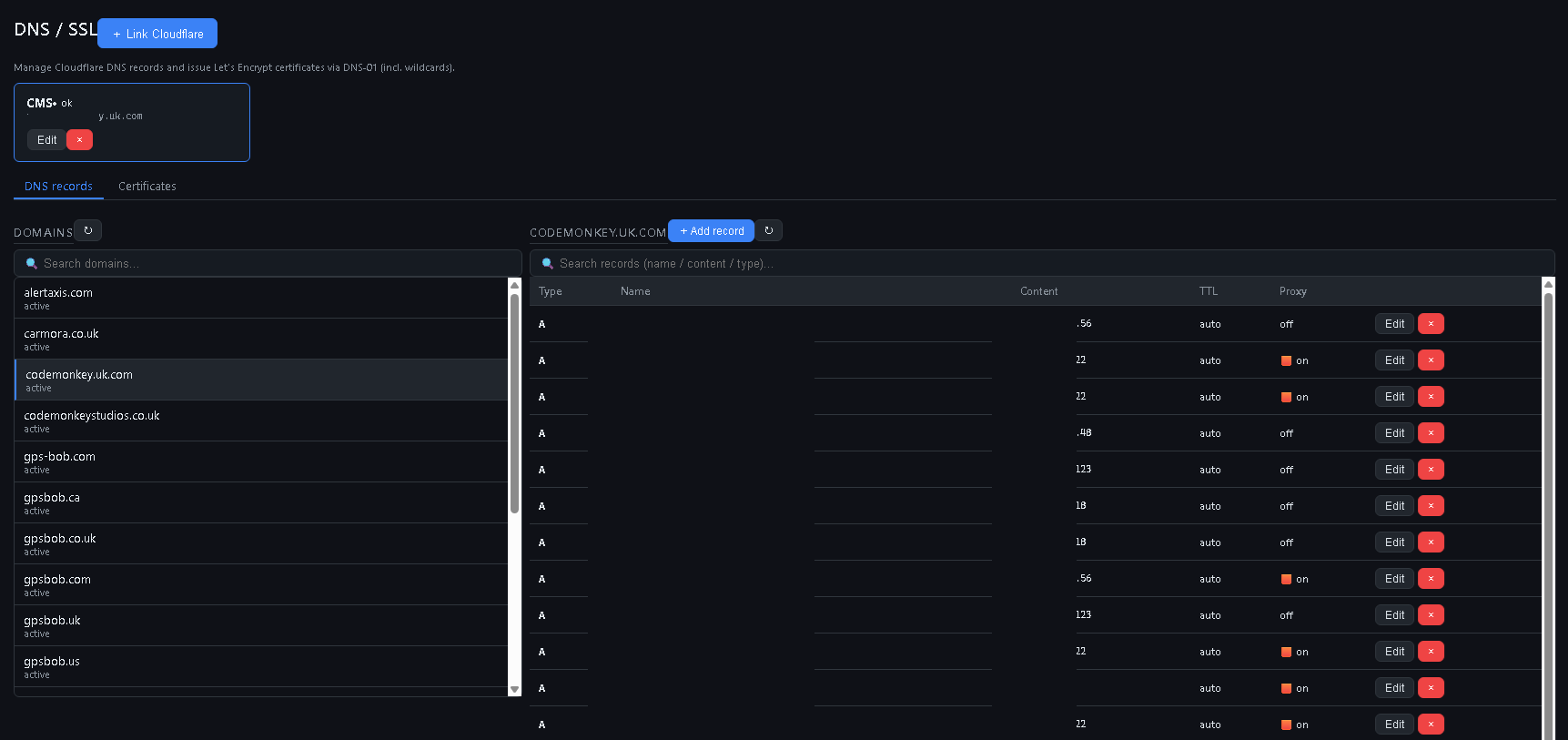Edit the record ending .56 with proxy off
Screen dimensions: 1568x740
pyautogui.click(x=1394, y=324)
